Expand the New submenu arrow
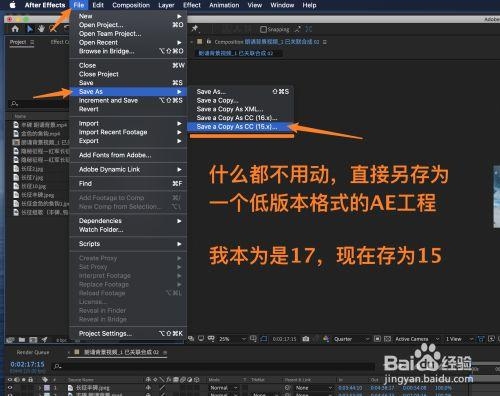This screenshot has width=500, height=396. tap(179, 16)
